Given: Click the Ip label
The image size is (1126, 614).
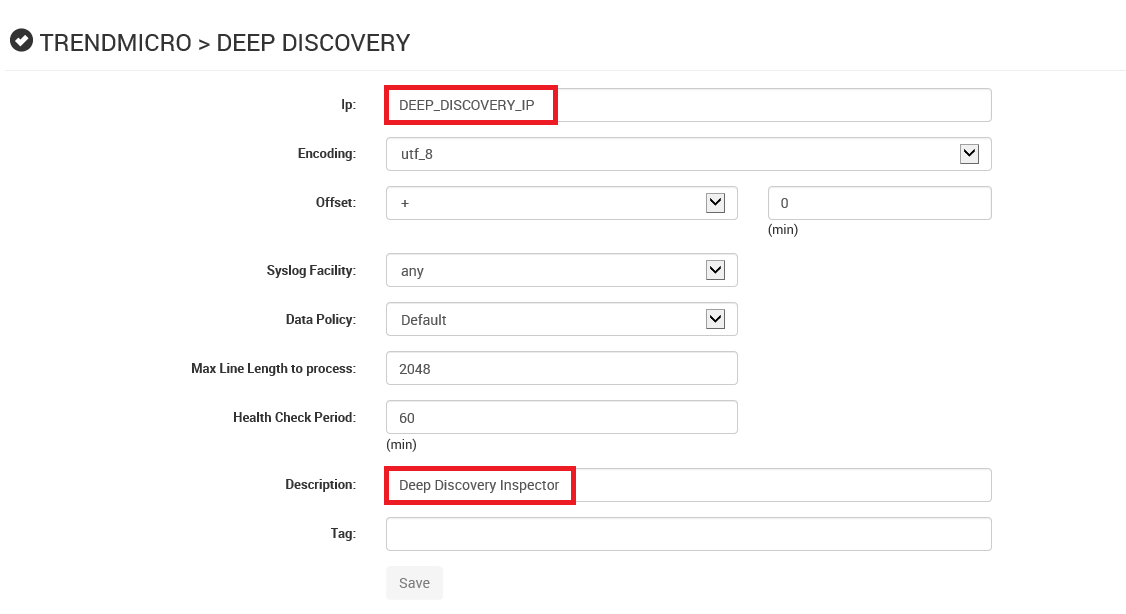Looking at the screenshot, I should pyautogui.click(x=348, y=105).
